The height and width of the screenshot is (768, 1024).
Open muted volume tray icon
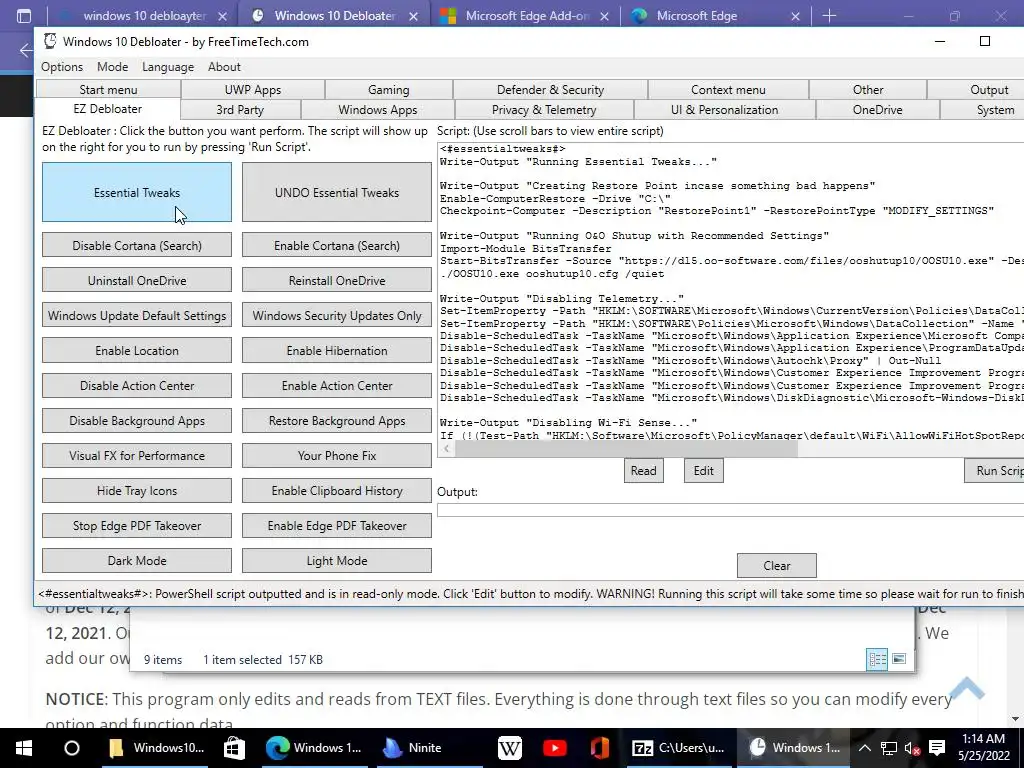(912, 748)
